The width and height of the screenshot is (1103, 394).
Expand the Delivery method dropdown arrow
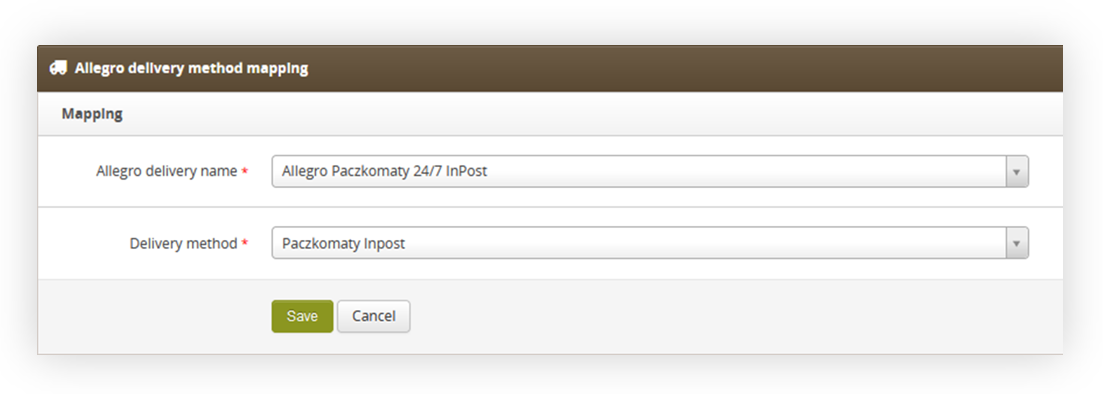coord(1016,243)
